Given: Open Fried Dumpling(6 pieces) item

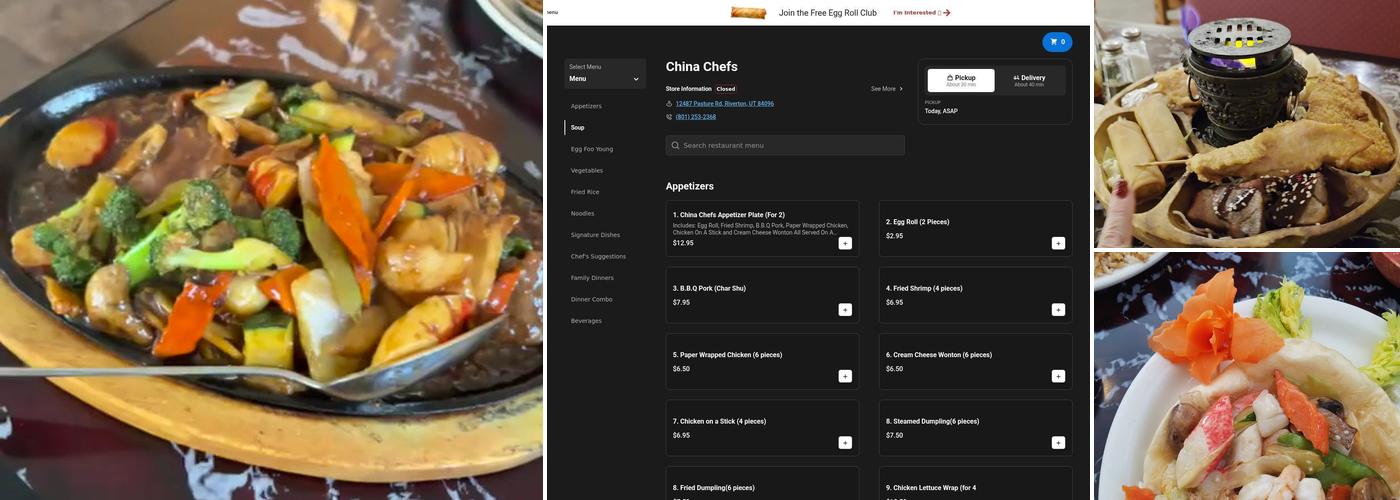Looking at the screenshot, I should (x=762, y=484).
